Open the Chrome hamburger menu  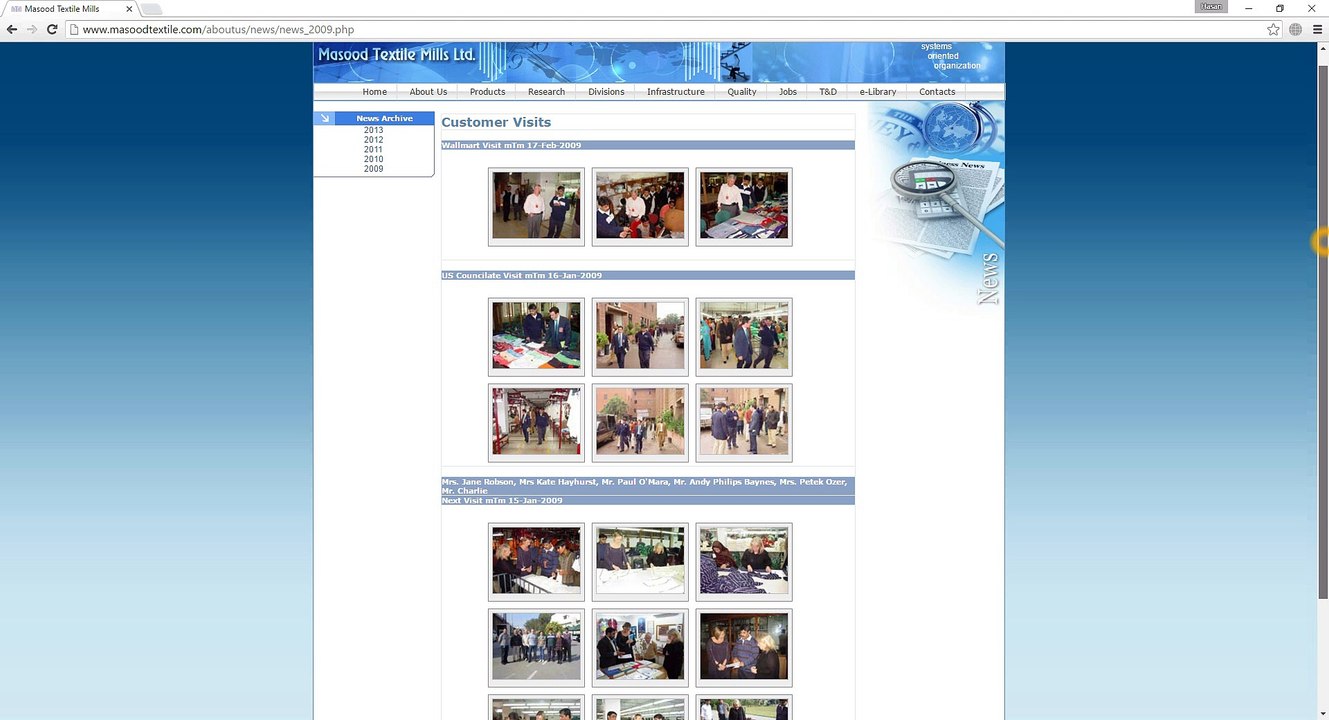point(1316,30)
